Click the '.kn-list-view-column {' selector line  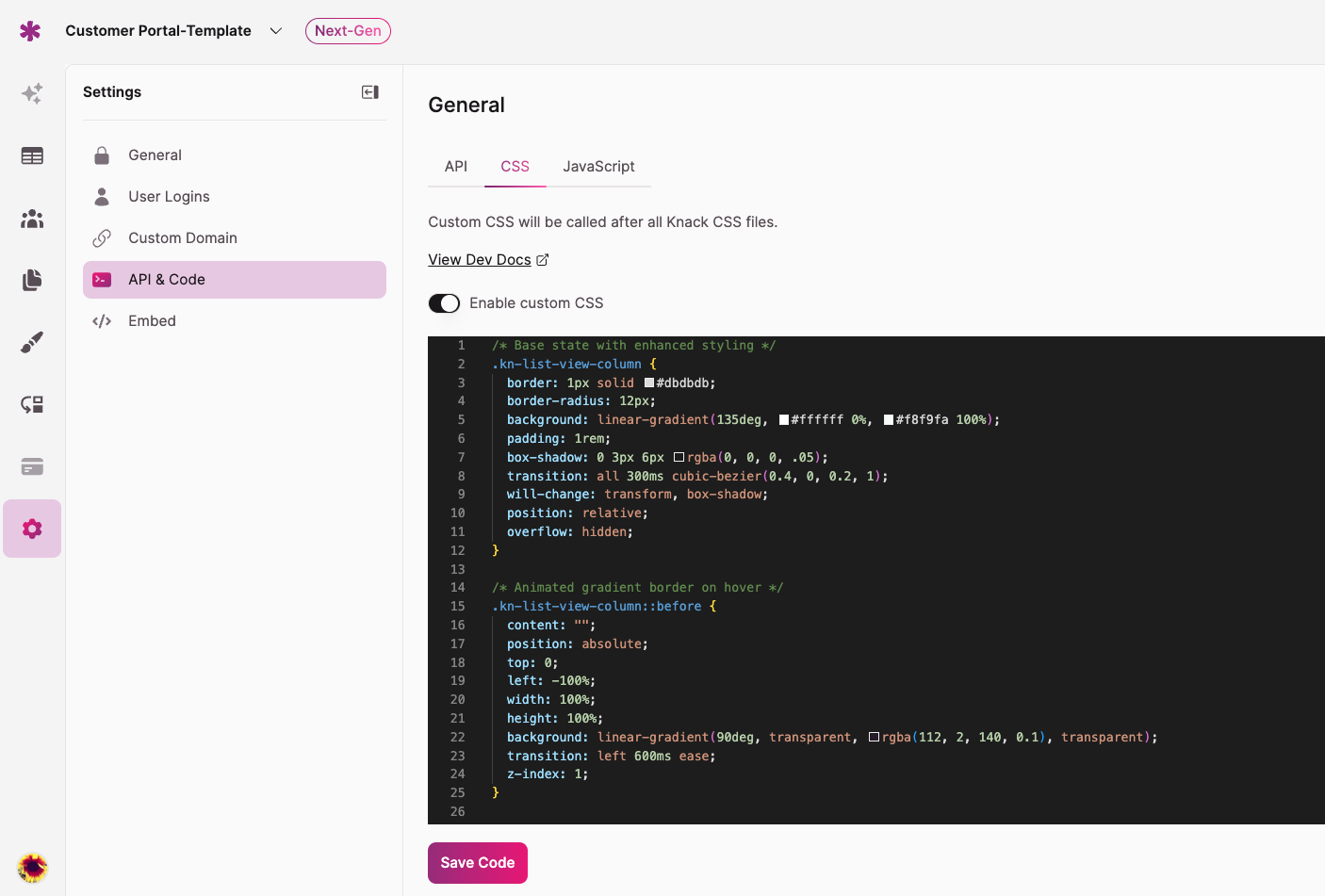click(x=574, y=365)
